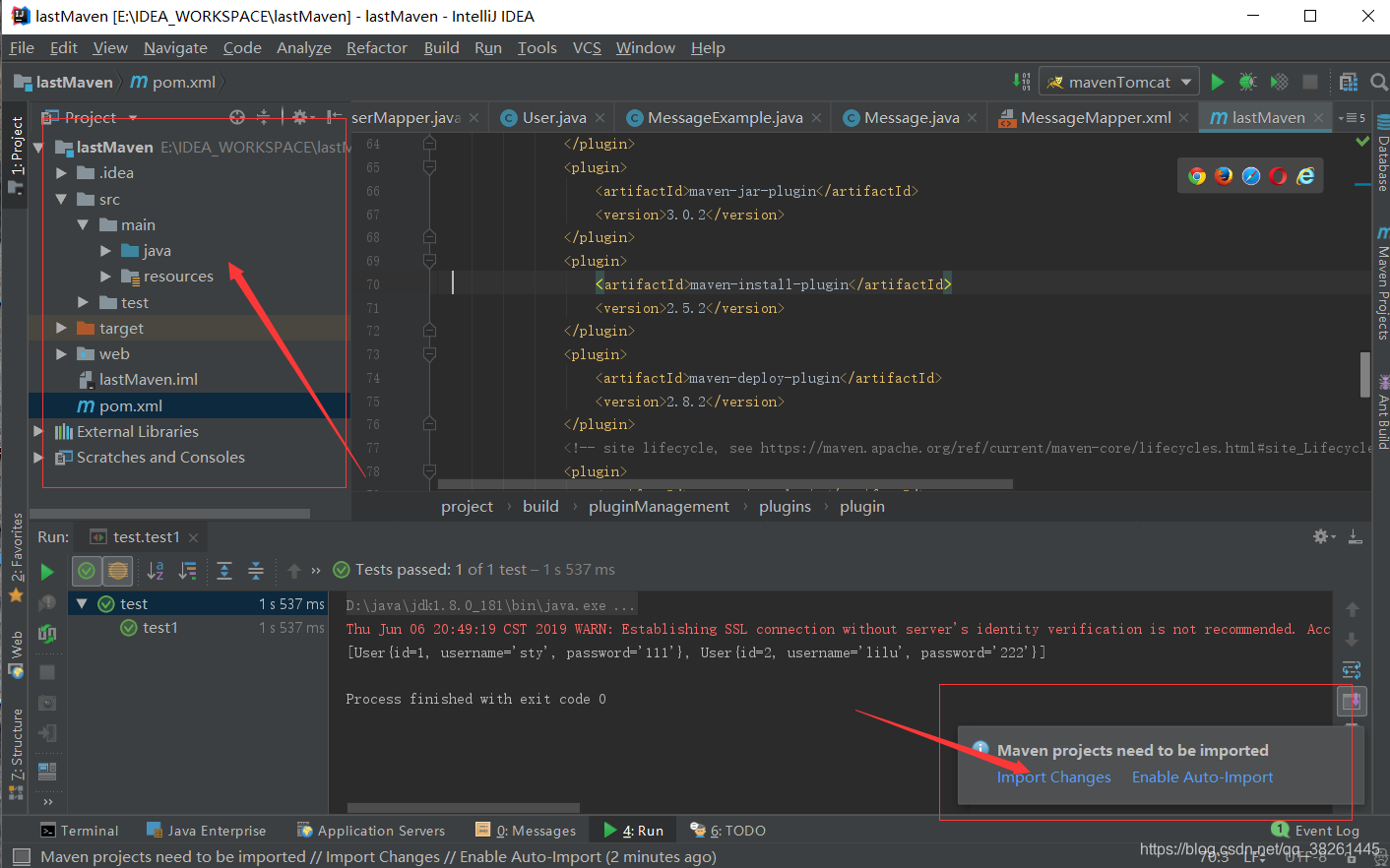
Task: Collapse all test results
Action: coord(256,570)
